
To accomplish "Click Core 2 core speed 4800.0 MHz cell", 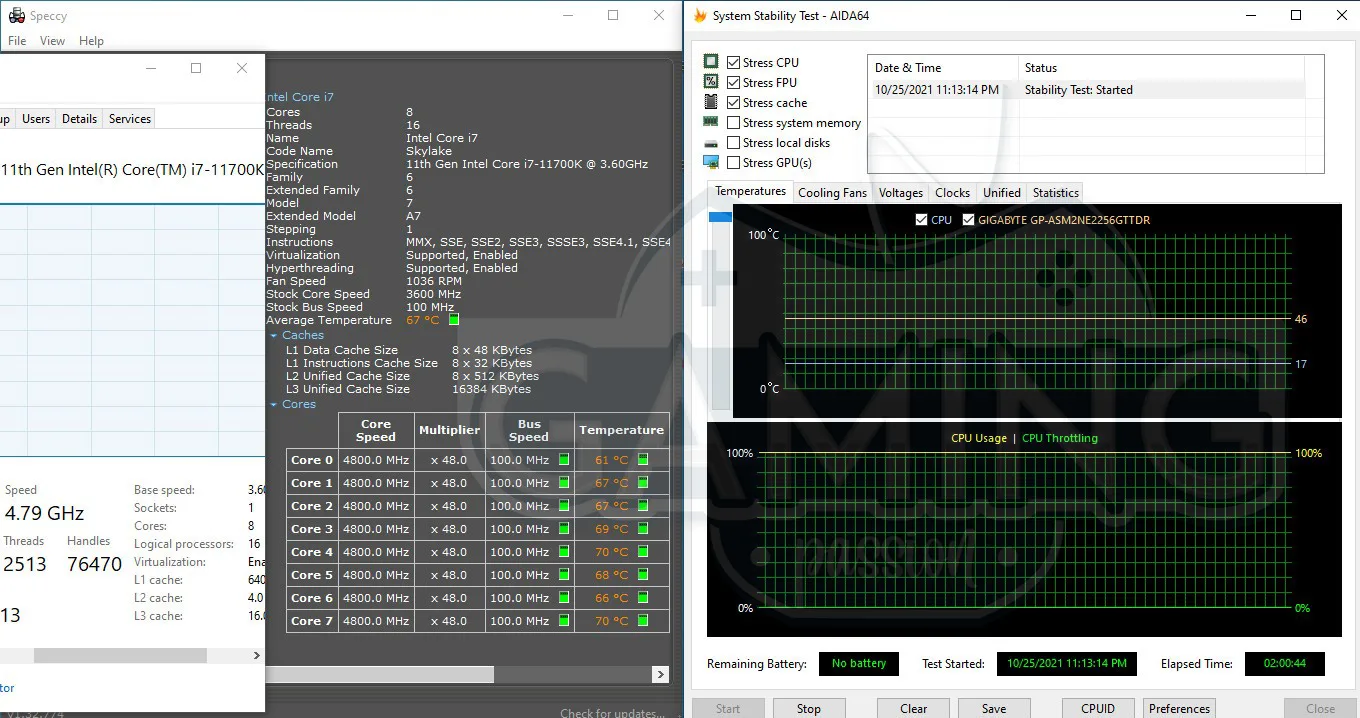I will point(376,506).
